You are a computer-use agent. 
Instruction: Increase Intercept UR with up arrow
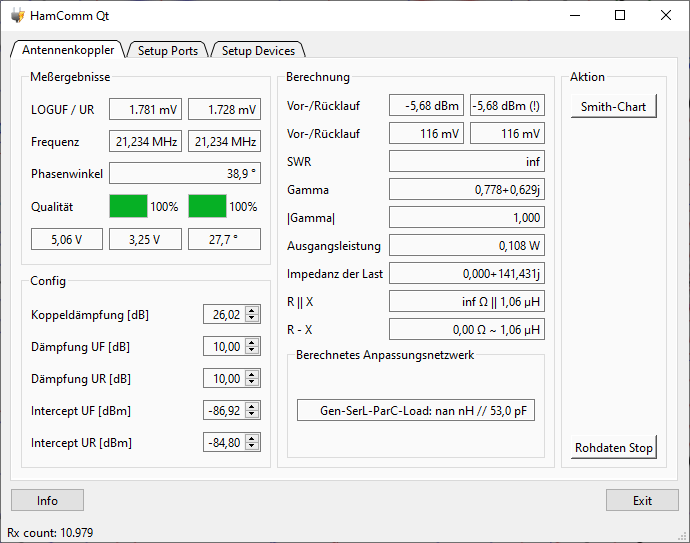click(252, 438)
